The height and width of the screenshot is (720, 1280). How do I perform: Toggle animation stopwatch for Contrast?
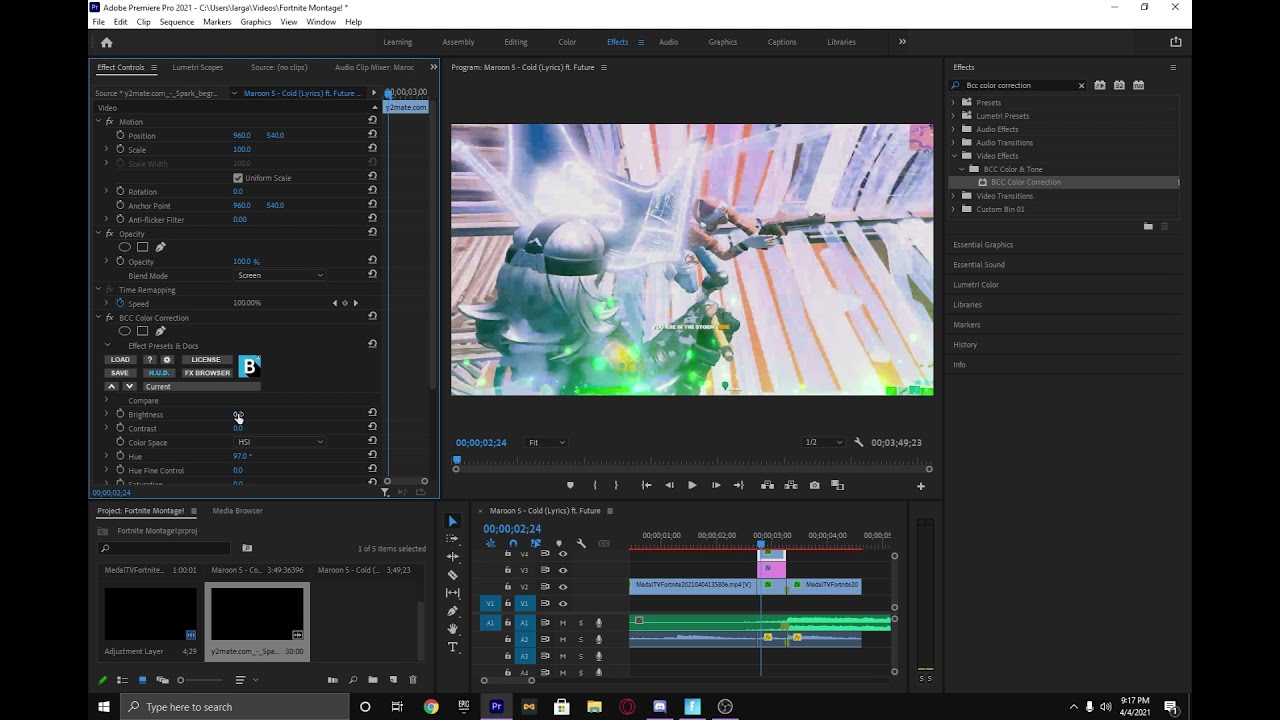click(x=120, y=428)
